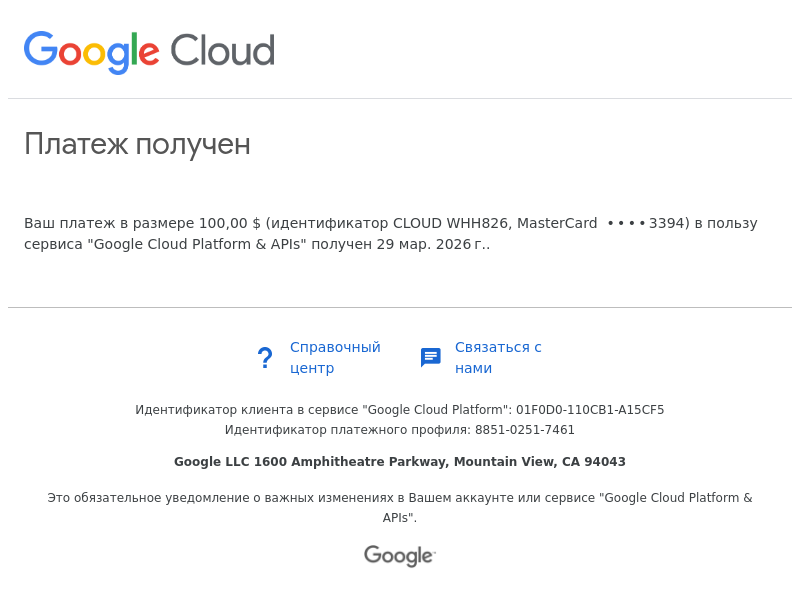The image size is (800, 614).
Task: Click the chat message contact icon
Action: (431, 357)
